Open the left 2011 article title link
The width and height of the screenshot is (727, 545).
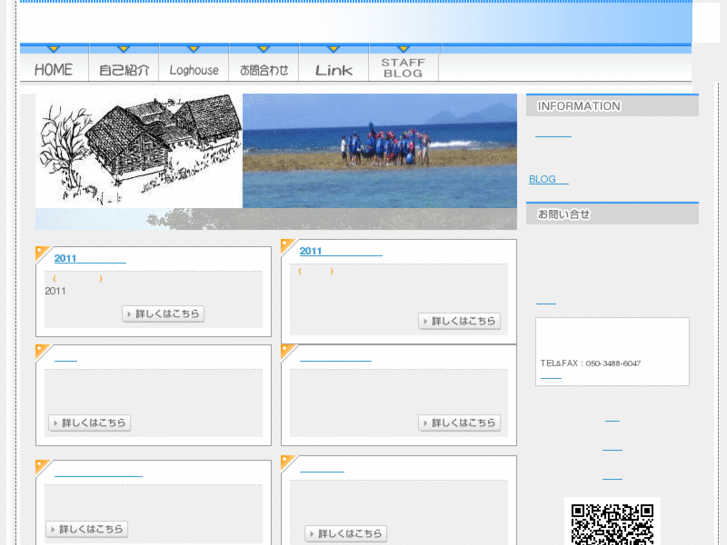pos(90,258)
